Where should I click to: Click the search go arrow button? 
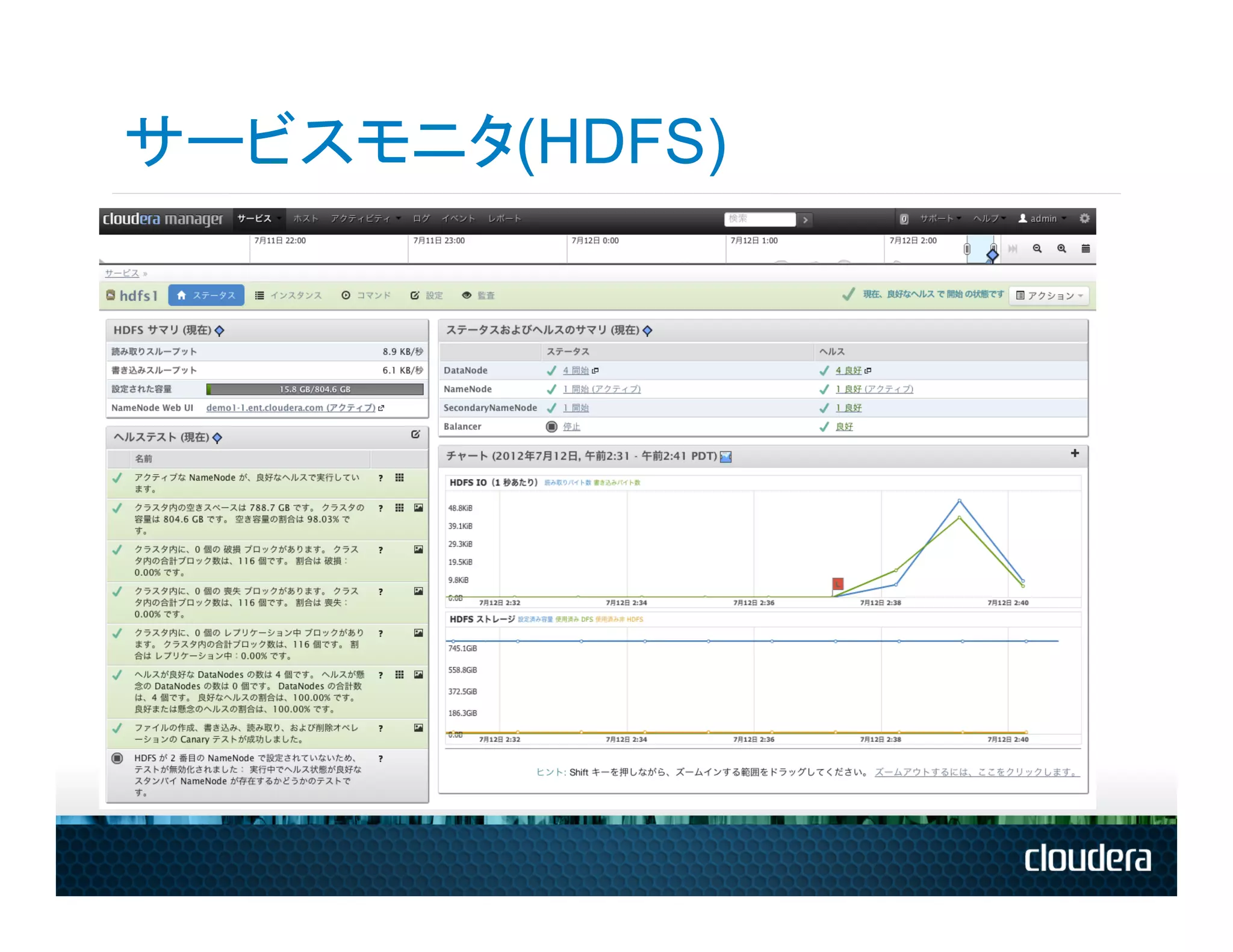[805, 220]
